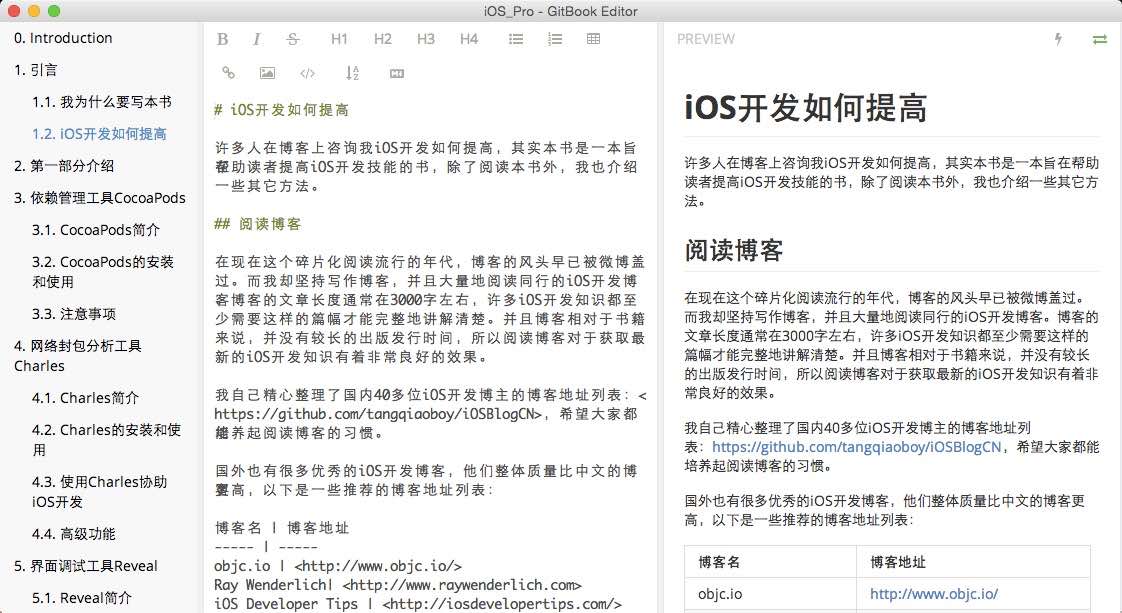
Task: Set heading level H3
Action: tap(426, 39)
